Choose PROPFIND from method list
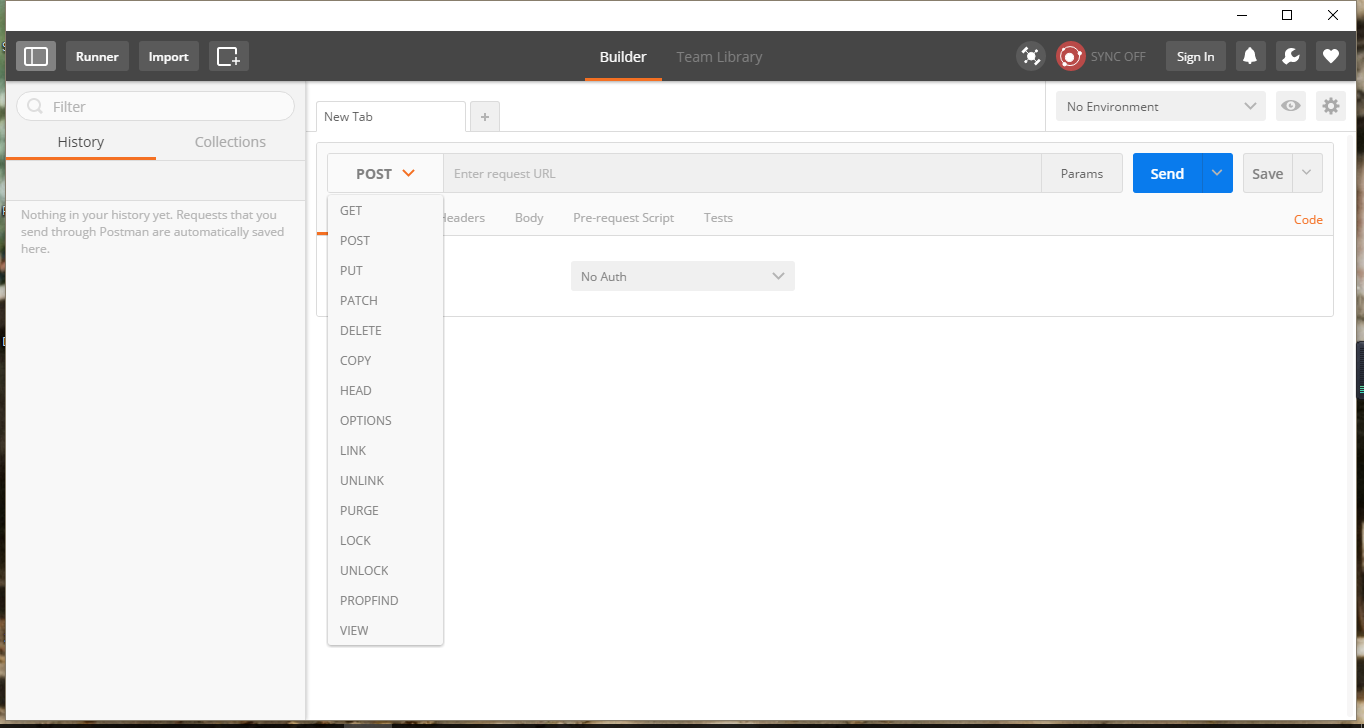1364x728 pixels. pyautogui.click(x=385, y=601)
